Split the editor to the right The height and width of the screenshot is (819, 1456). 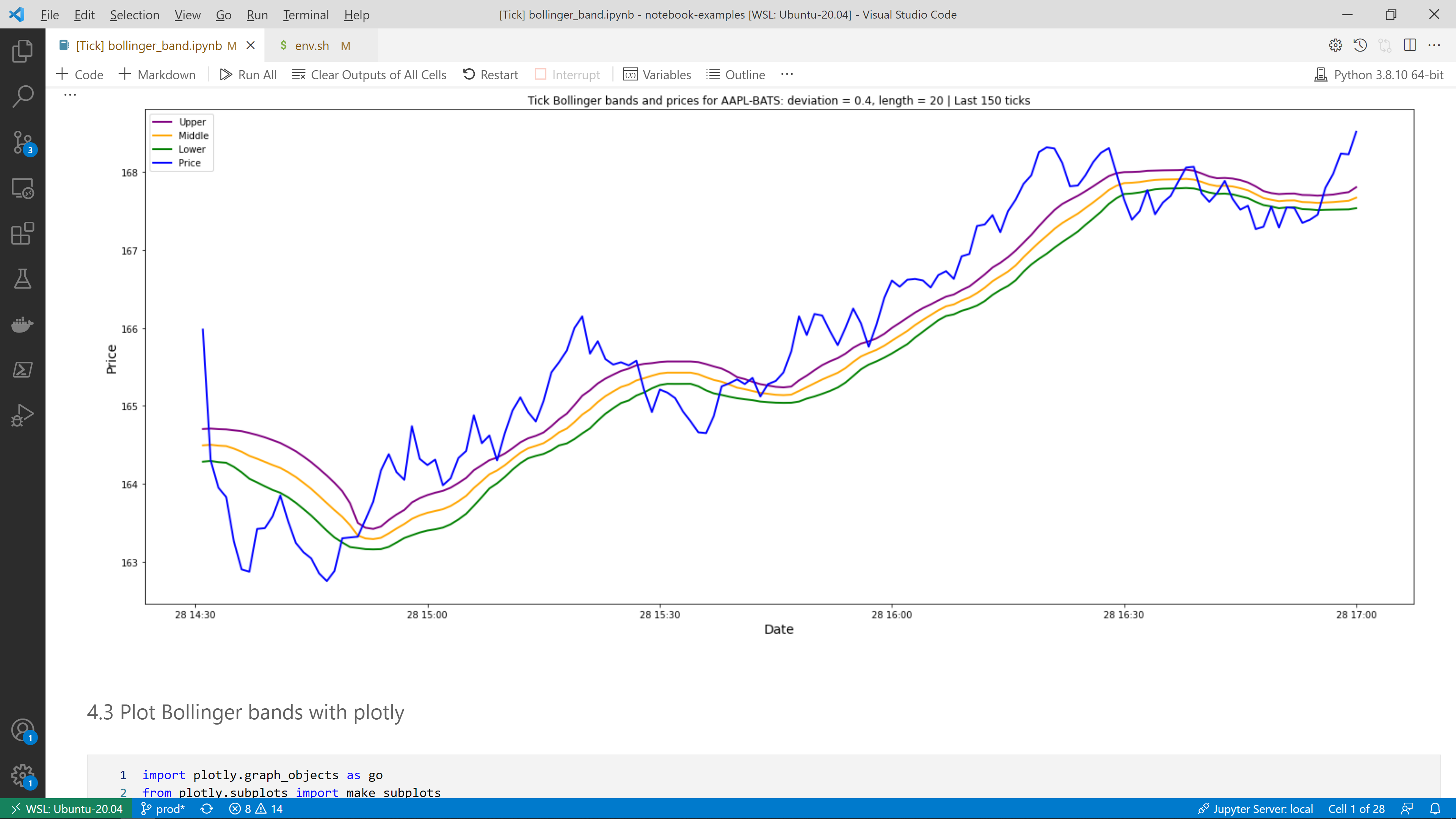point(1410,45)
